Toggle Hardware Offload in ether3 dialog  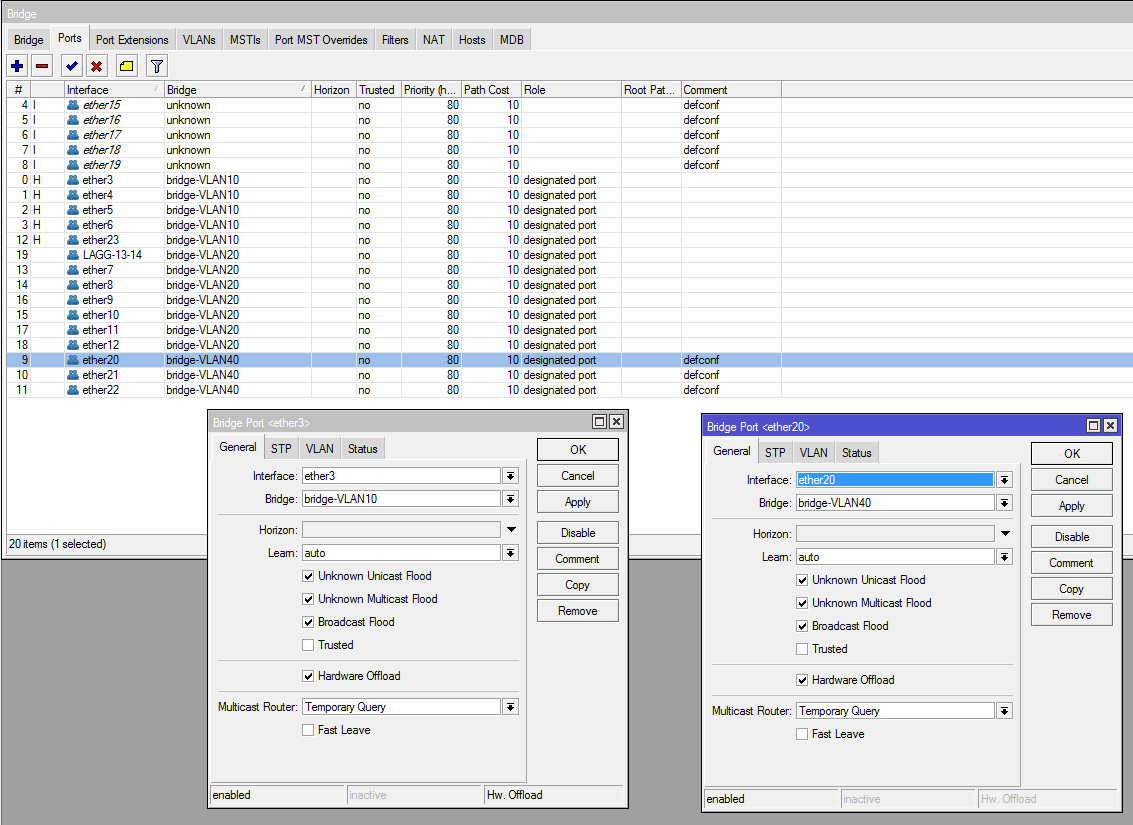click(308, 676)
